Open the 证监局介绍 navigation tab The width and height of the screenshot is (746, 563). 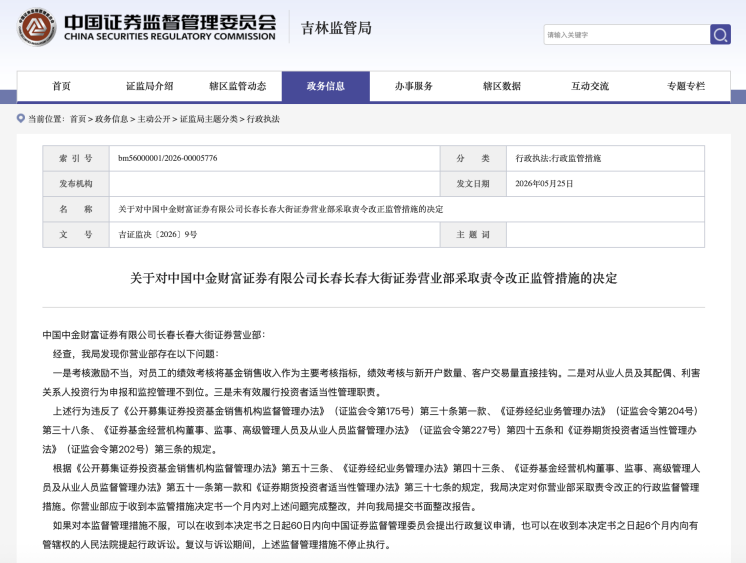[149, 86]
